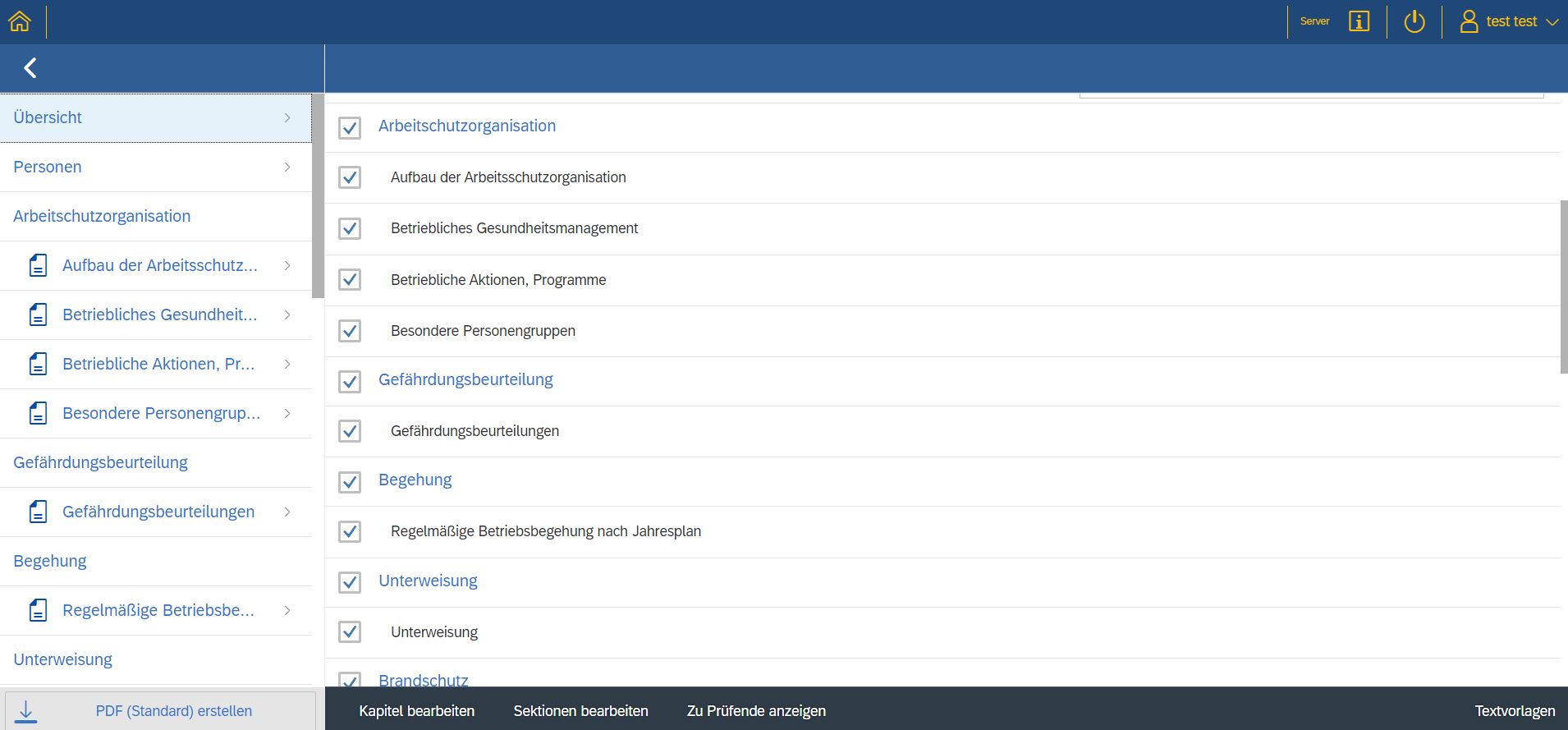1568x730 pixels.
Task: Click the power logout icon
Action: pos(1414,21)
